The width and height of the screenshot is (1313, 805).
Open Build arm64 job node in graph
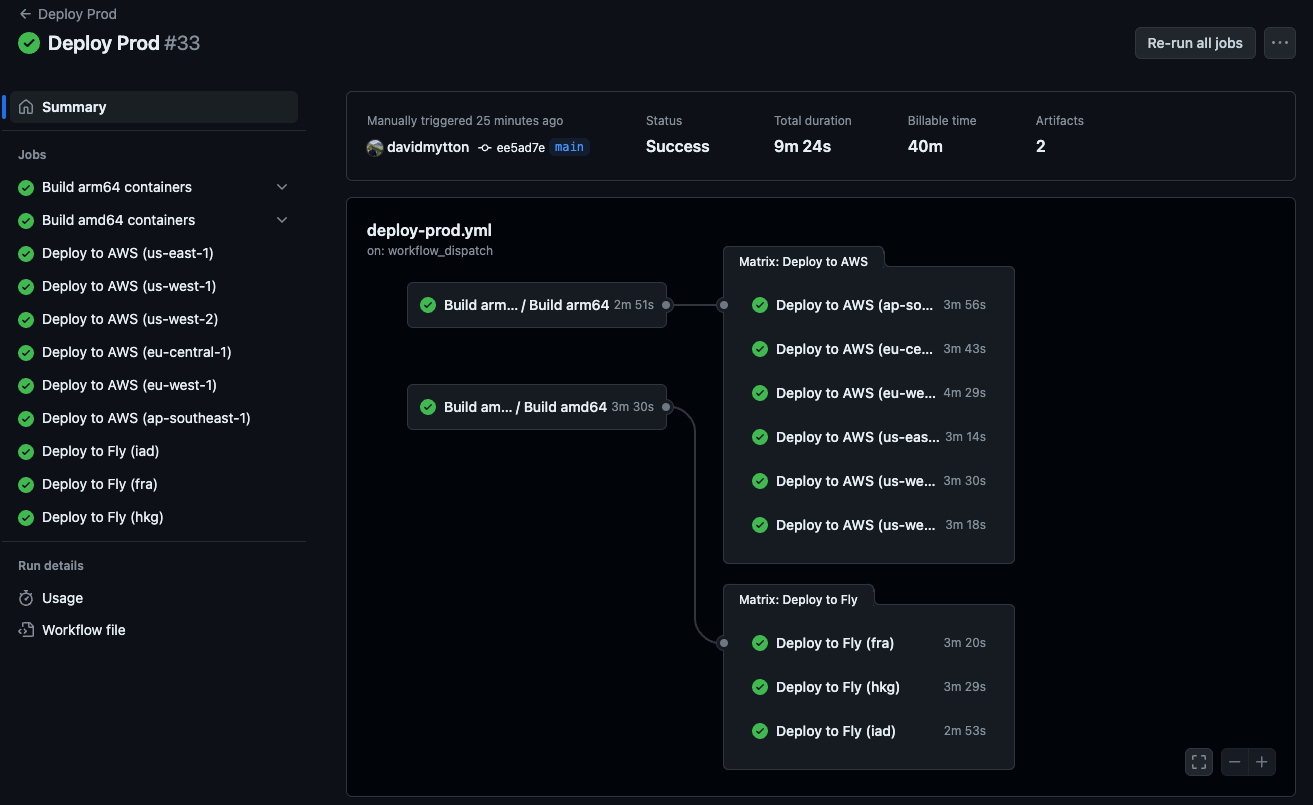click(x=537, y=305)
